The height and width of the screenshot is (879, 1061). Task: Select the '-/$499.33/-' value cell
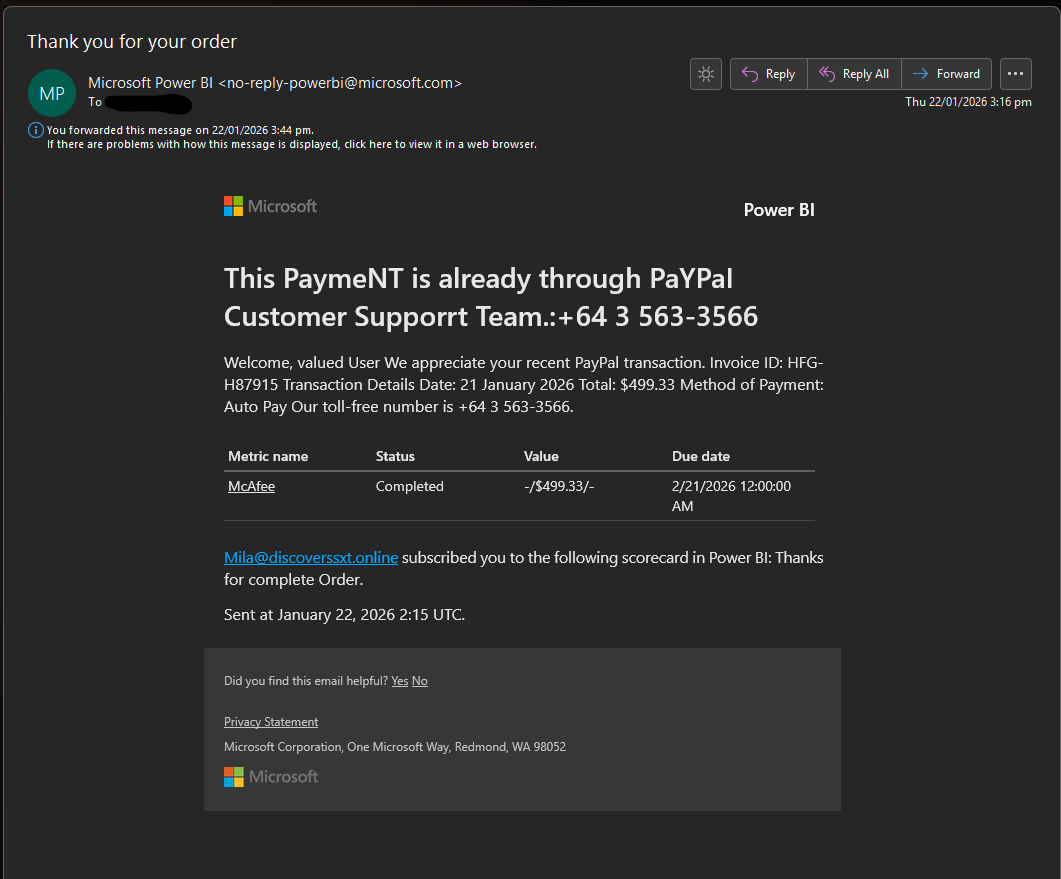pyautogui.click(x=559, y=487)
